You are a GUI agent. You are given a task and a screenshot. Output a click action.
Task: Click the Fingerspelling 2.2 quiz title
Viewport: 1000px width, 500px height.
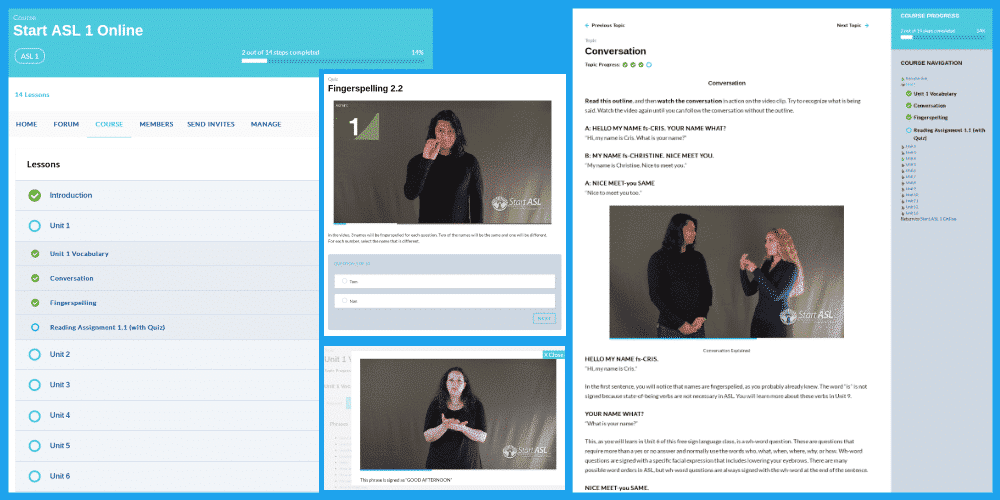[x=365, y=89]
